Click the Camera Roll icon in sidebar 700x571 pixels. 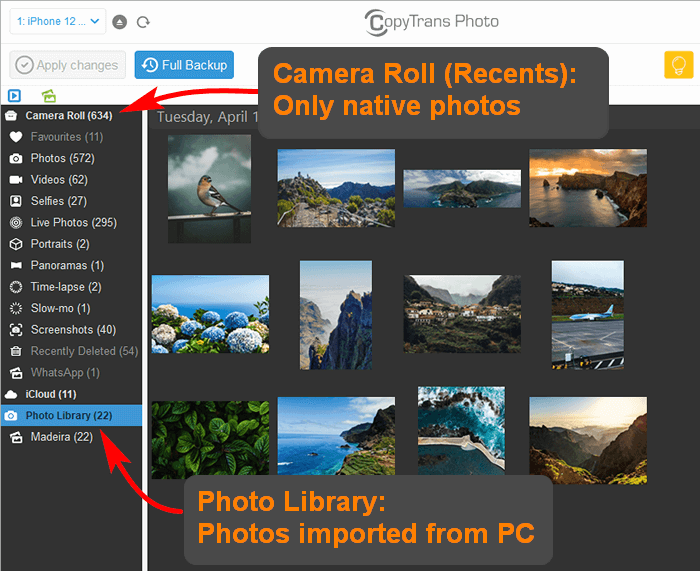click(11, 116)
